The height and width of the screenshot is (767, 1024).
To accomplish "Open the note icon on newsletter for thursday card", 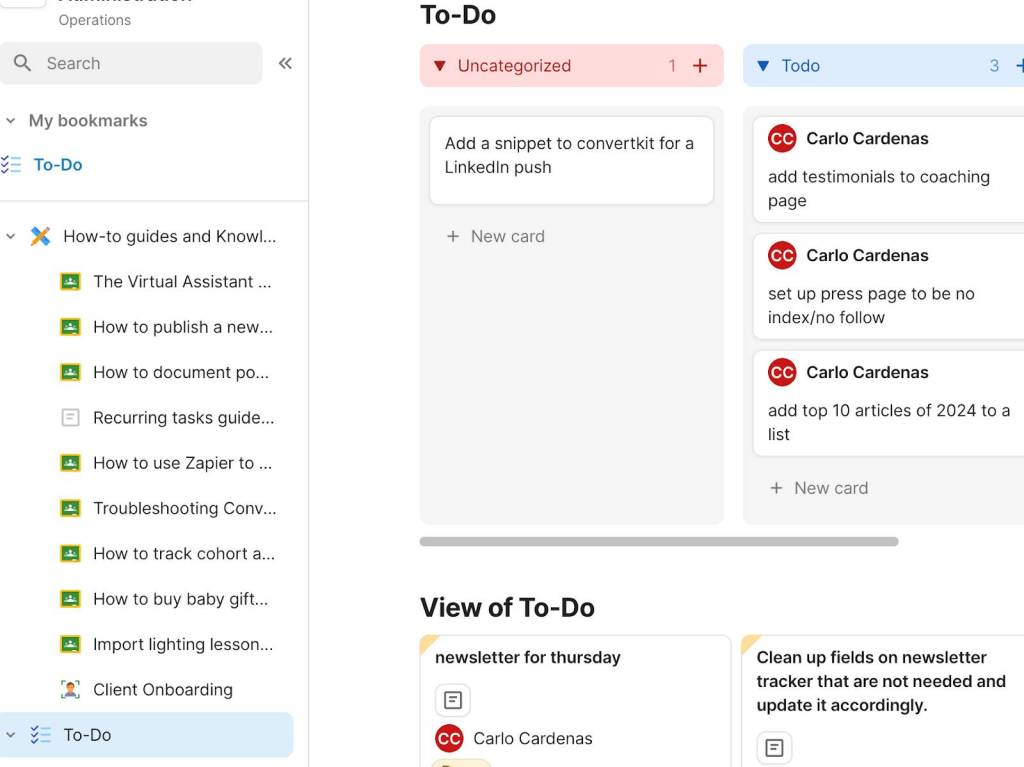I will point(453,700).
